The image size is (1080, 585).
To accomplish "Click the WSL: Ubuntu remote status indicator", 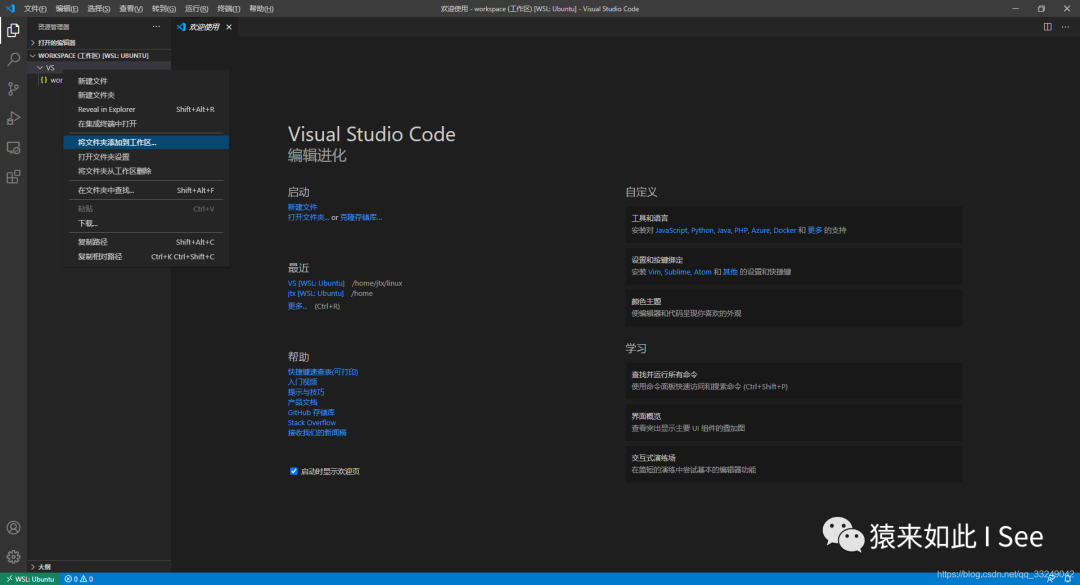I will [x=30, y=579].
